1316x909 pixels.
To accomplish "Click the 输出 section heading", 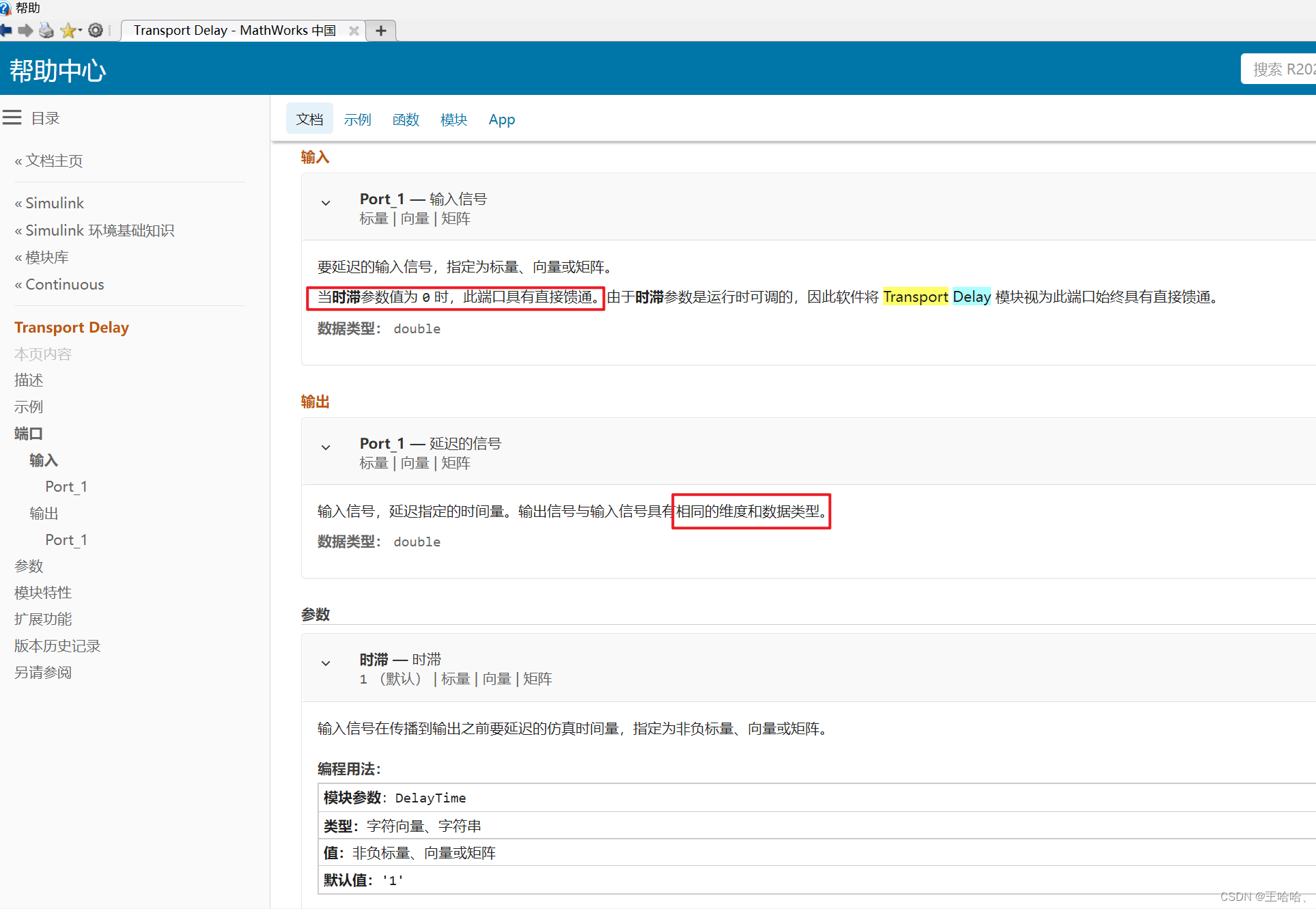I will pyautogui.click(x=315, y=402).
